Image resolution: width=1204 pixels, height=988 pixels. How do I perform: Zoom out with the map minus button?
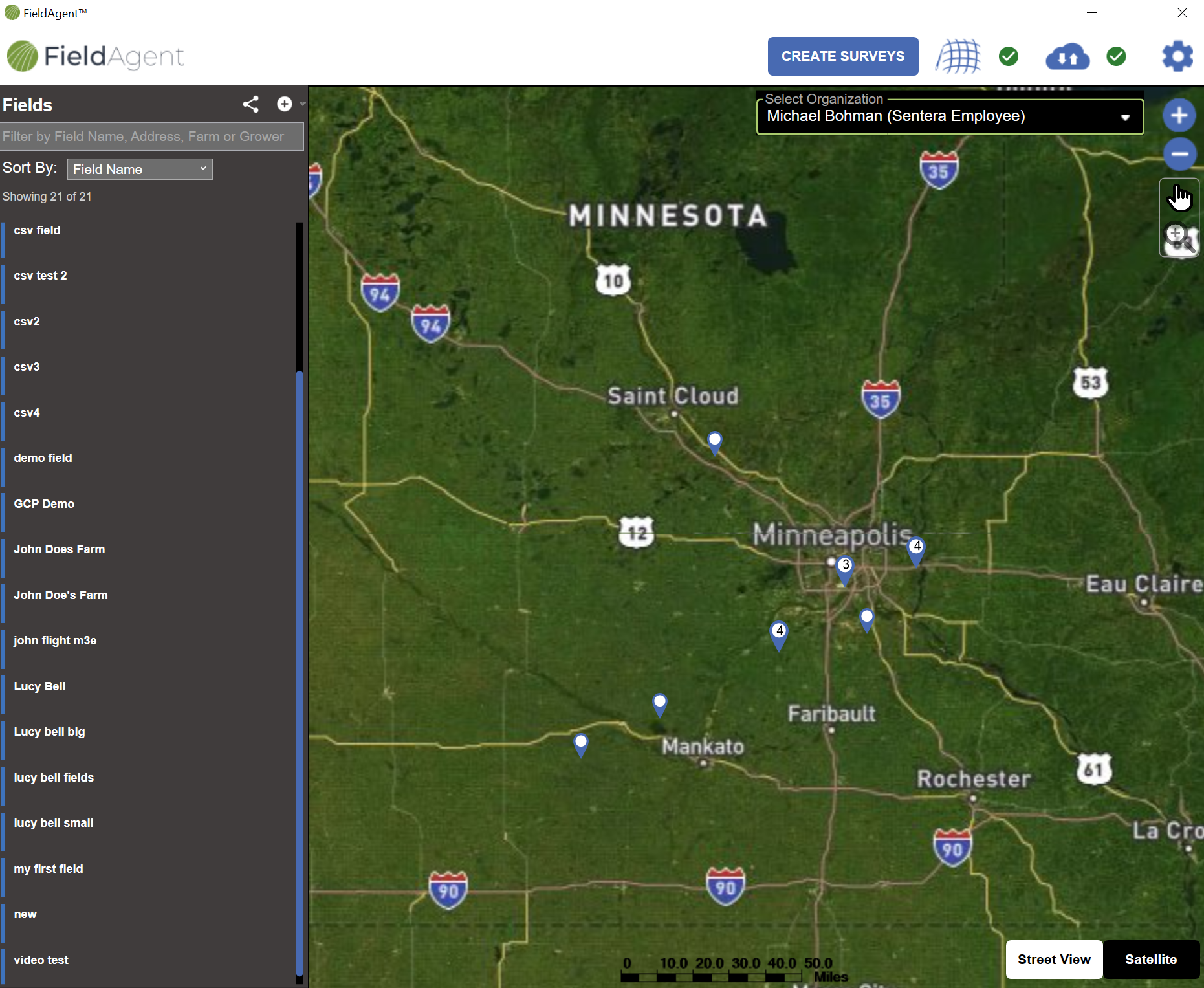click(x=1179, y=154)
